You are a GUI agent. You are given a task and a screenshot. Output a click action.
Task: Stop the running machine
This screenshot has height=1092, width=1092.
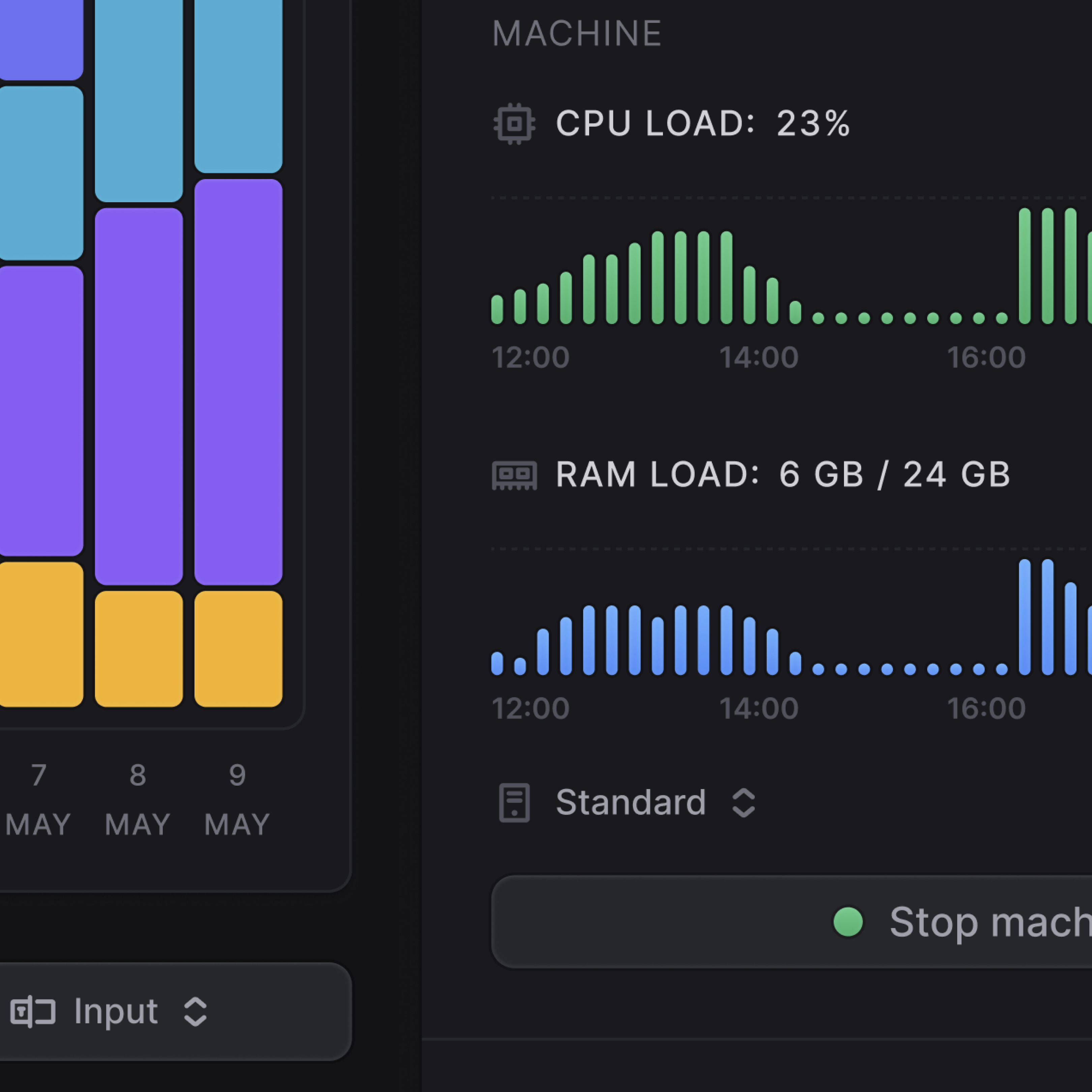pyautogui.click(x=791, y=922)
